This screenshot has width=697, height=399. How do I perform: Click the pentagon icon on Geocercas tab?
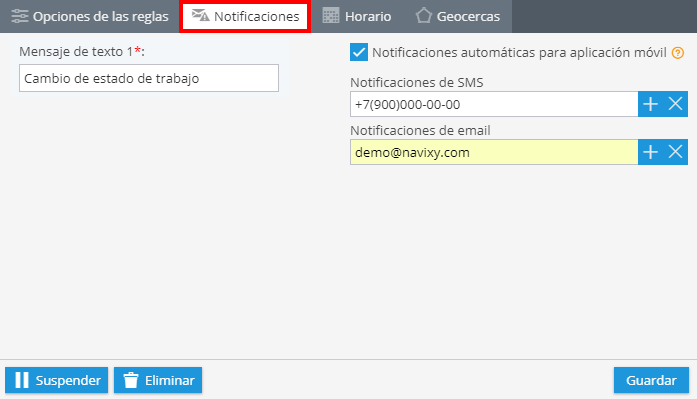(424, 16)
